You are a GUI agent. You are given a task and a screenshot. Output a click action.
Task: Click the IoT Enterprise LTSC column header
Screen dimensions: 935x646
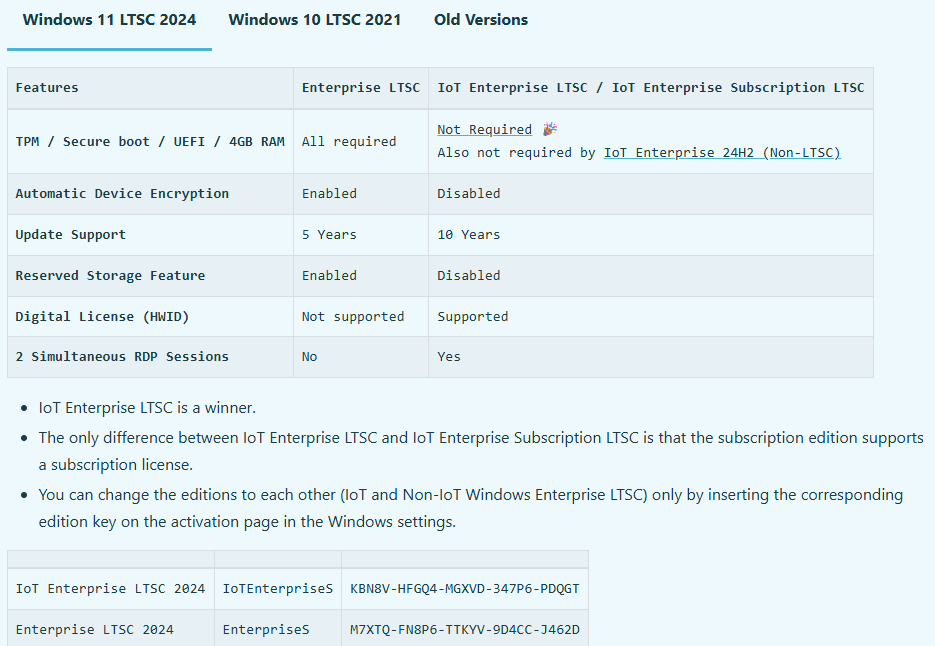point(649,87)
